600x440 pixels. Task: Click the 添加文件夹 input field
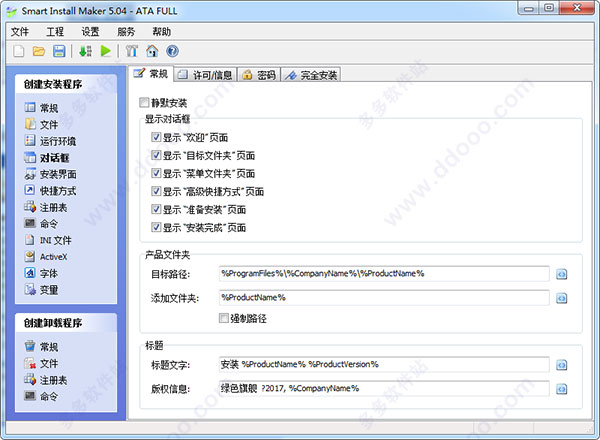384,298
